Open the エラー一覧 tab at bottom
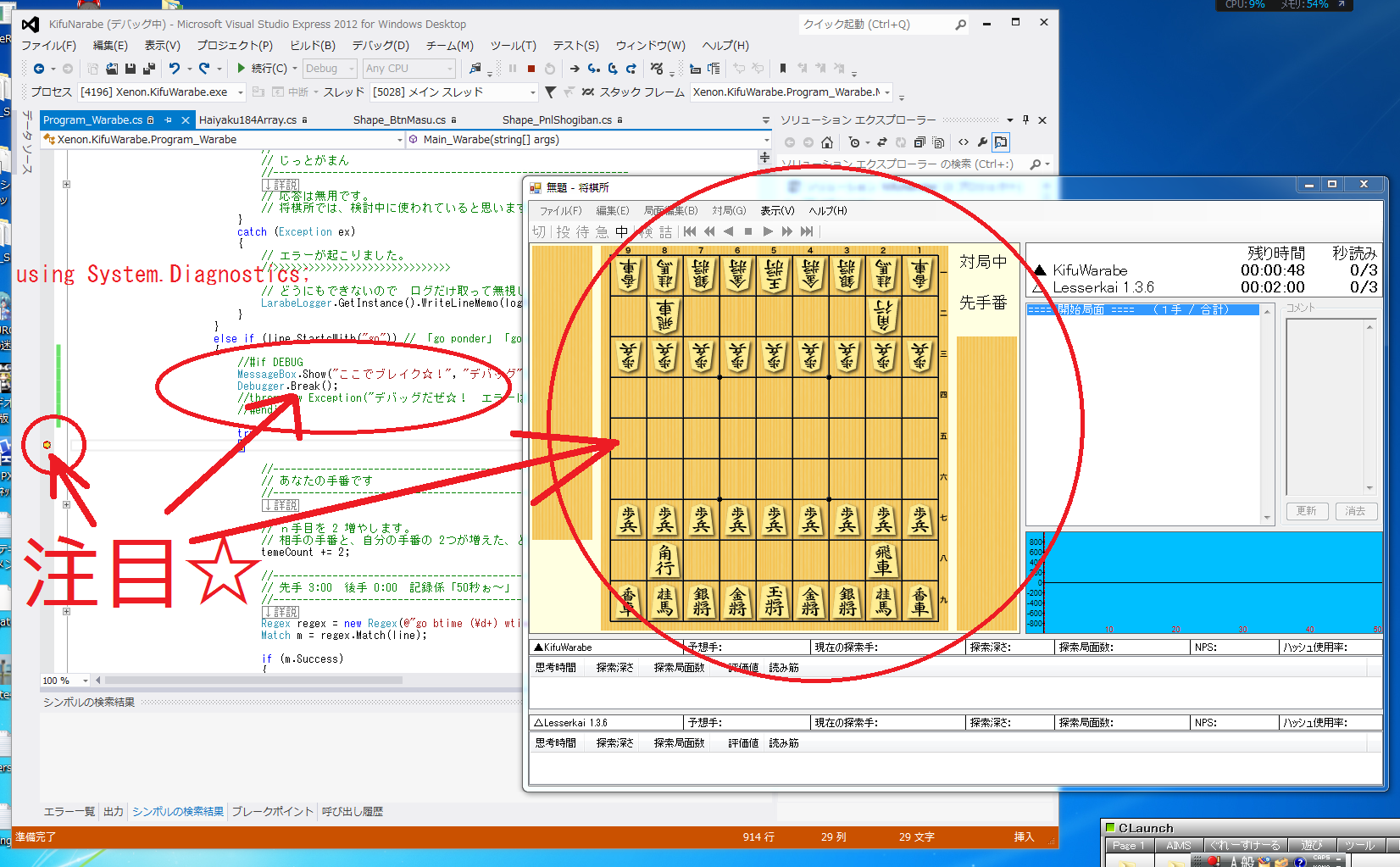The width and height of the screenshot is (1400, 867). (69, 812)
